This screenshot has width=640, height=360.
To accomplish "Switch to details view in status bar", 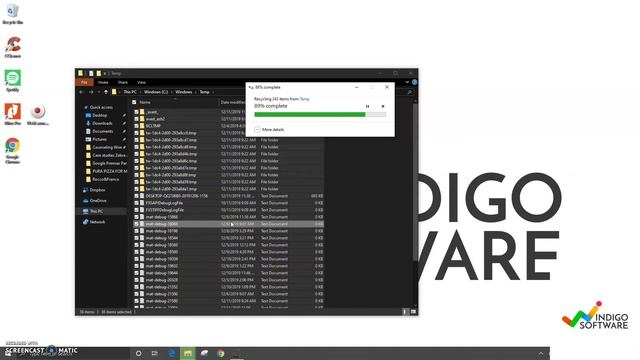I will (405, 312).
